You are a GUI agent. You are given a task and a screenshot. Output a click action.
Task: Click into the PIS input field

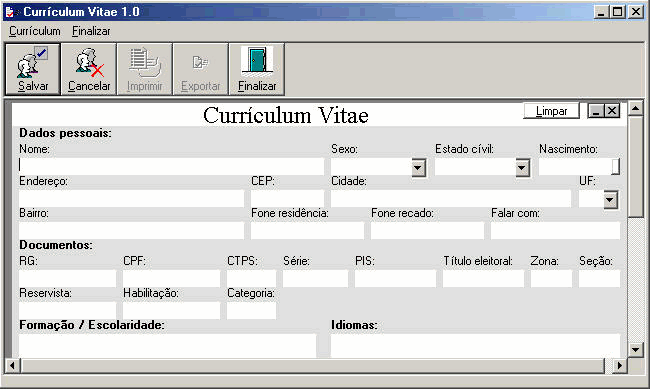point(395,279)
